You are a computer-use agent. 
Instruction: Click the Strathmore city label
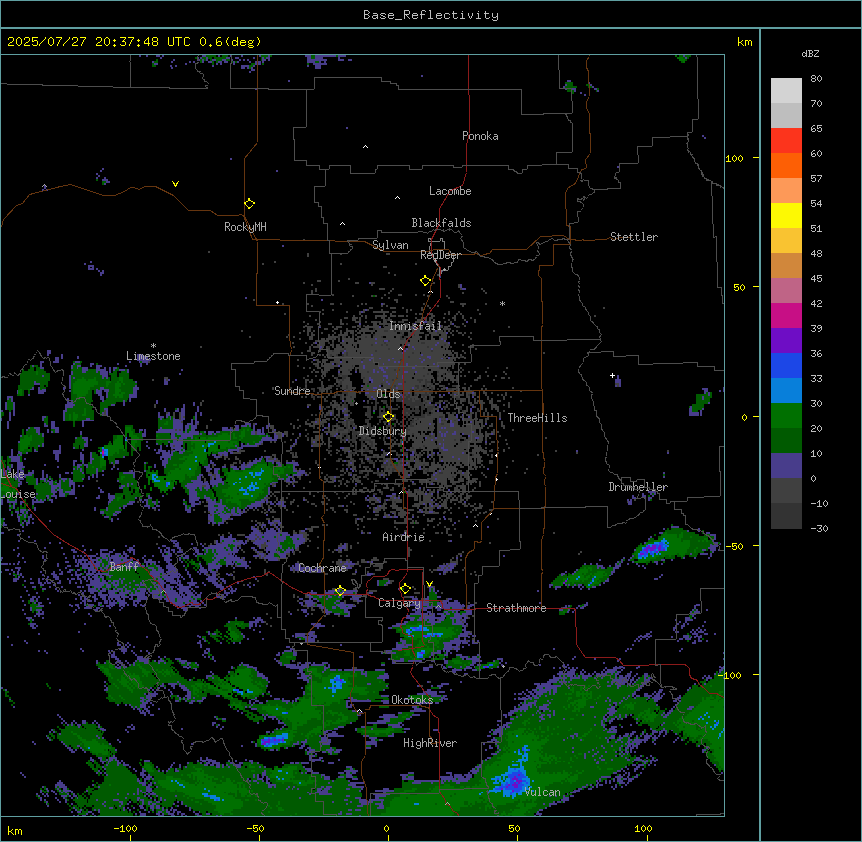pos(516,608)
